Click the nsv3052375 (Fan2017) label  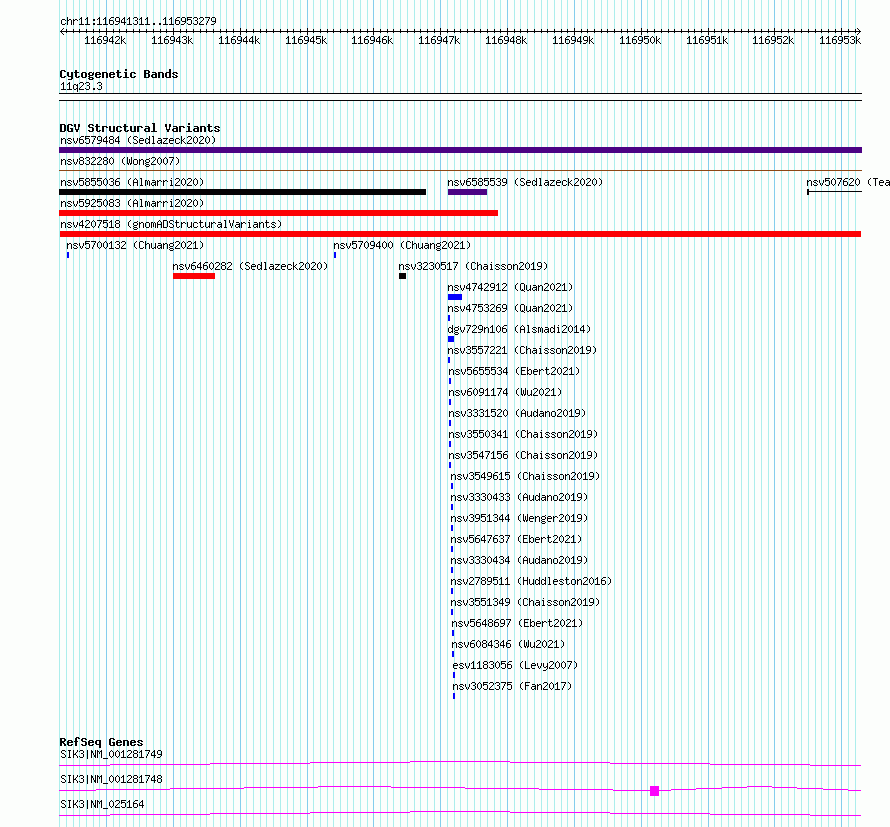pyautogui.click(x=512, y=686)
